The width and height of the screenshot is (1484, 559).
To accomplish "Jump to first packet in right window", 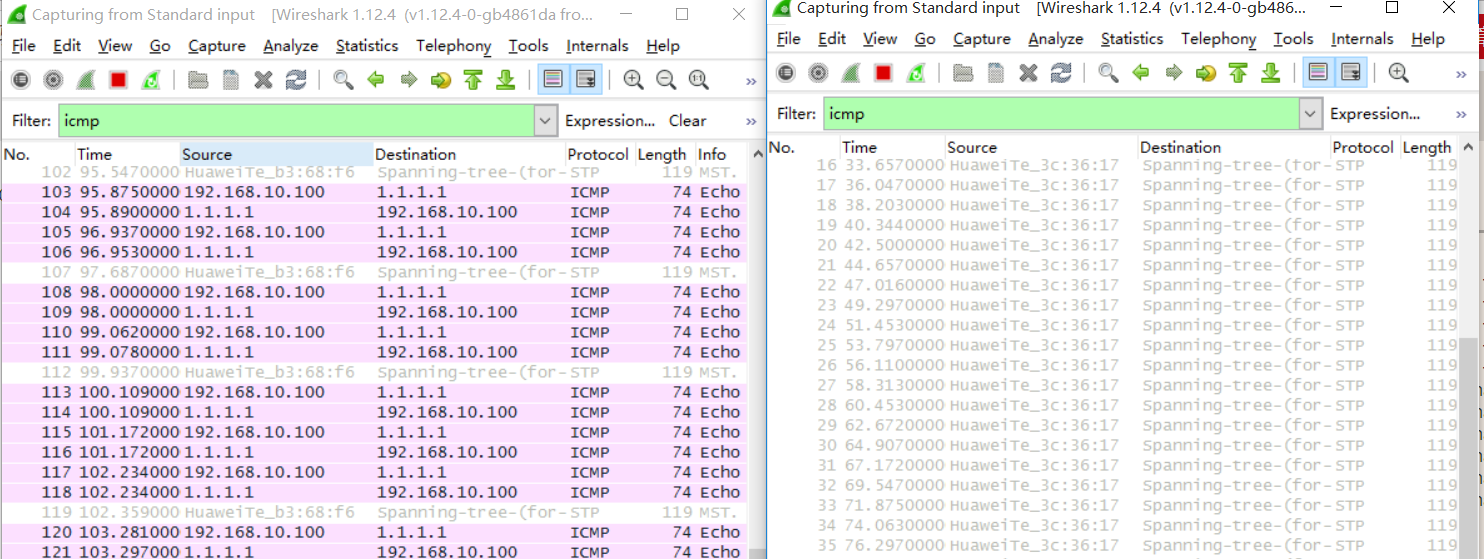I will click(1238, 72).
